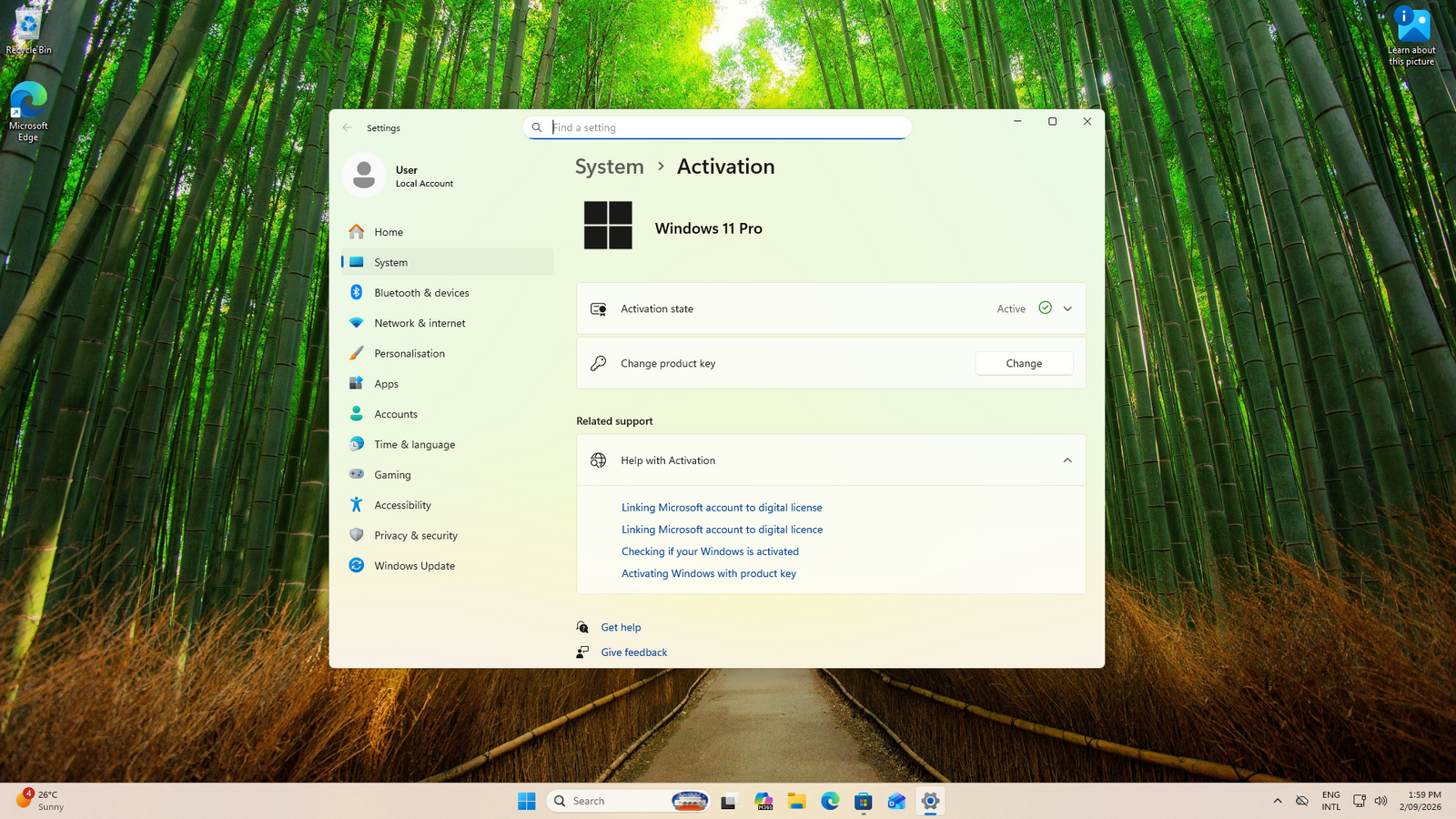Open Checking if your Windows is activated link
This screenshot has height=819, width=1456.
710,551
